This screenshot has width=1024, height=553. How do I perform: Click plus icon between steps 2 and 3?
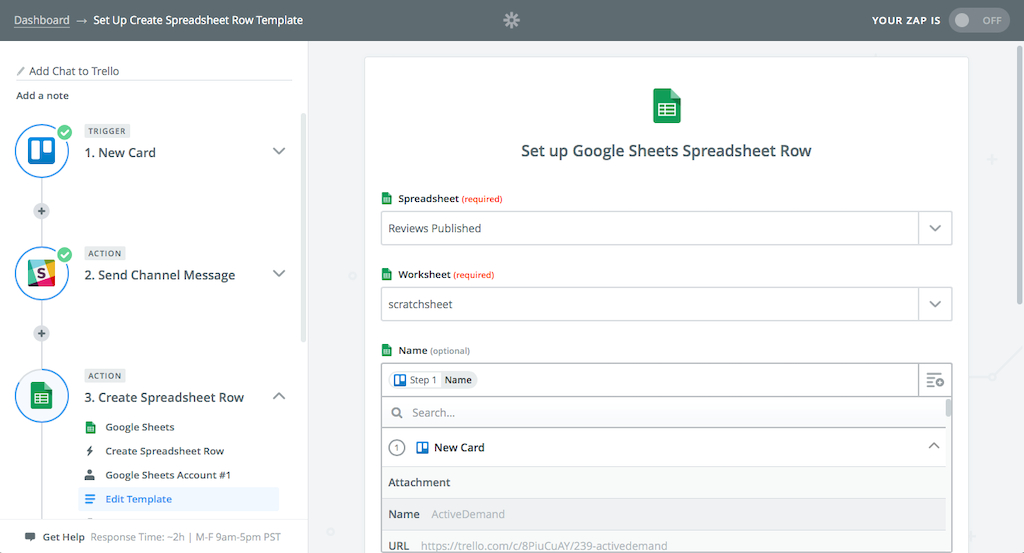point(41,333)
